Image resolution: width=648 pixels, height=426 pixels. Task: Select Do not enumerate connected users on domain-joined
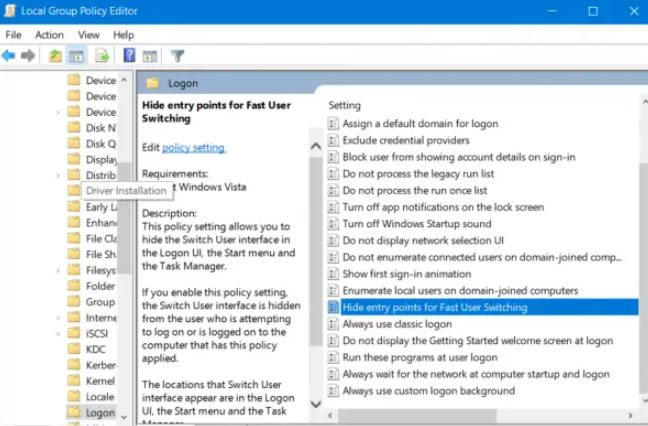pyautogui.click(x=482, y=257)
